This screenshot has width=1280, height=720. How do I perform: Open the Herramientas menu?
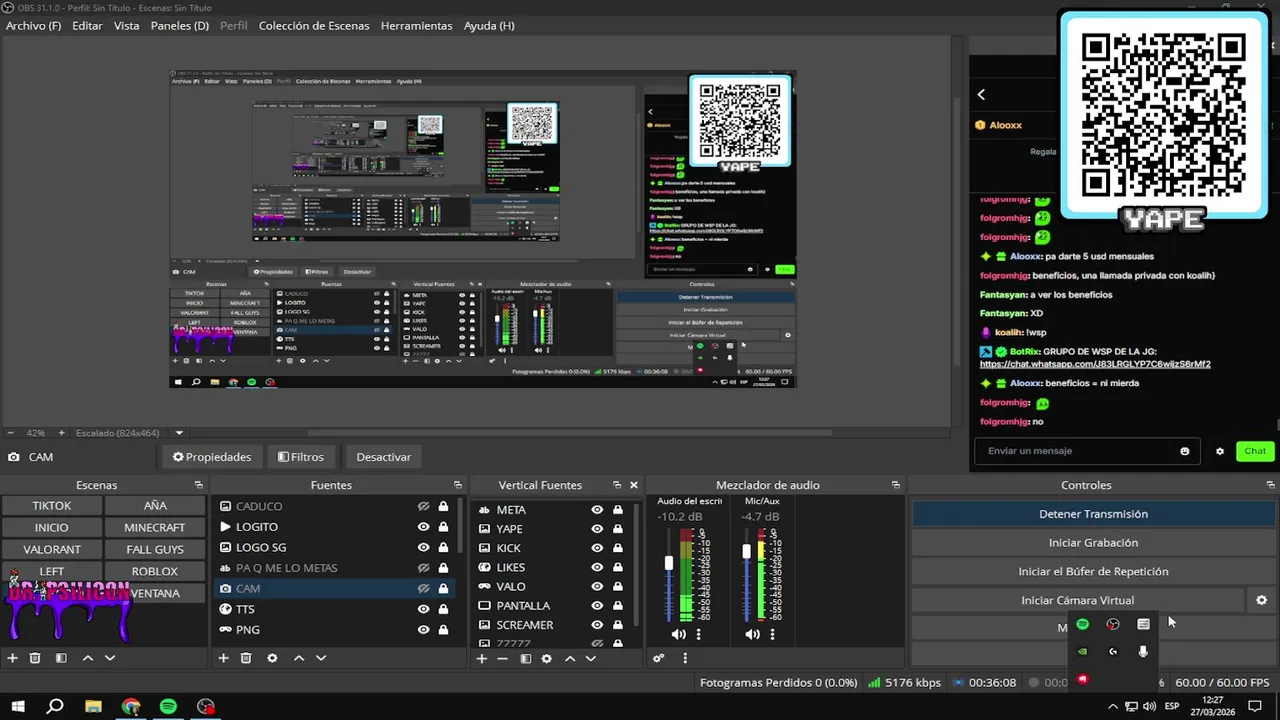pyautogui.click(x=416, y=25)
